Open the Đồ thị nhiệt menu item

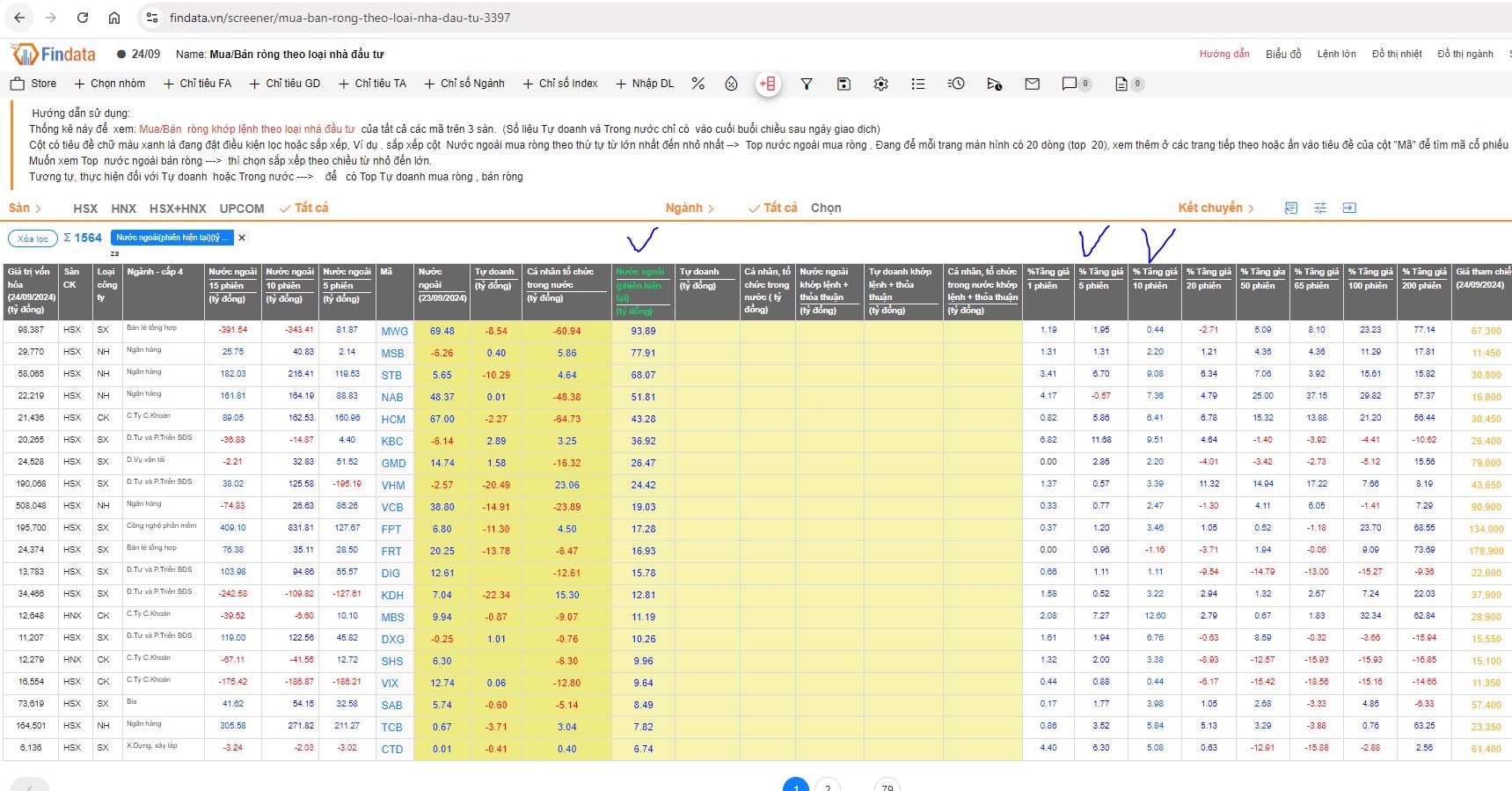coord(1397,54)
